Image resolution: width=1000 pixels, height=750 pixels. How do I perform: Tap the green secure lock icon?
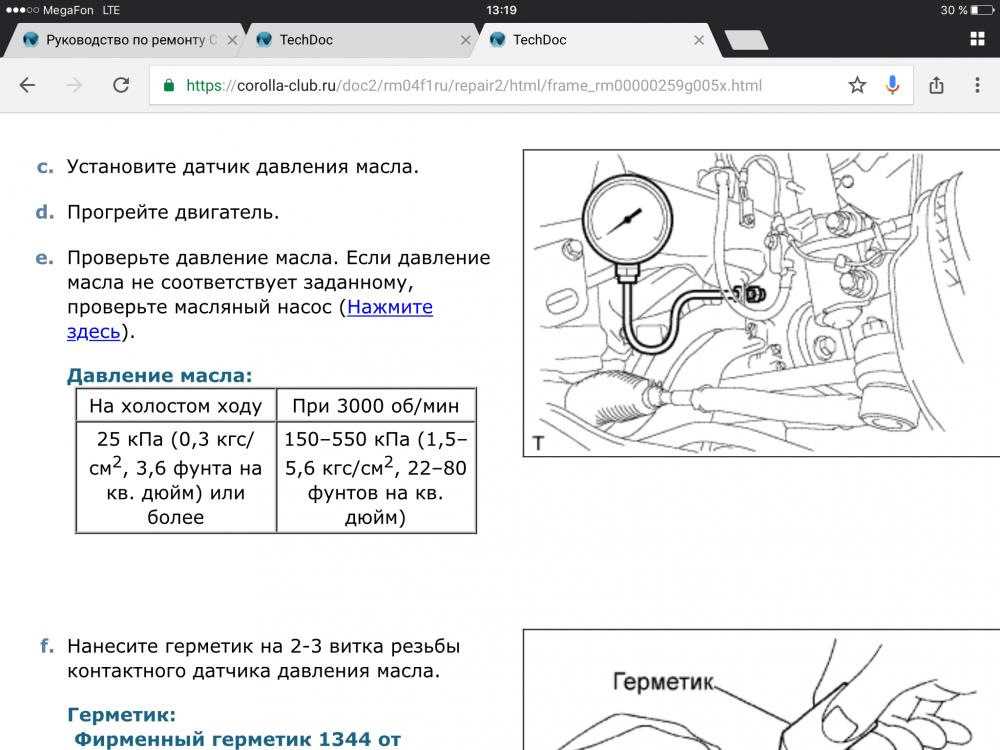pyautogui.click(x=169, y=85)
